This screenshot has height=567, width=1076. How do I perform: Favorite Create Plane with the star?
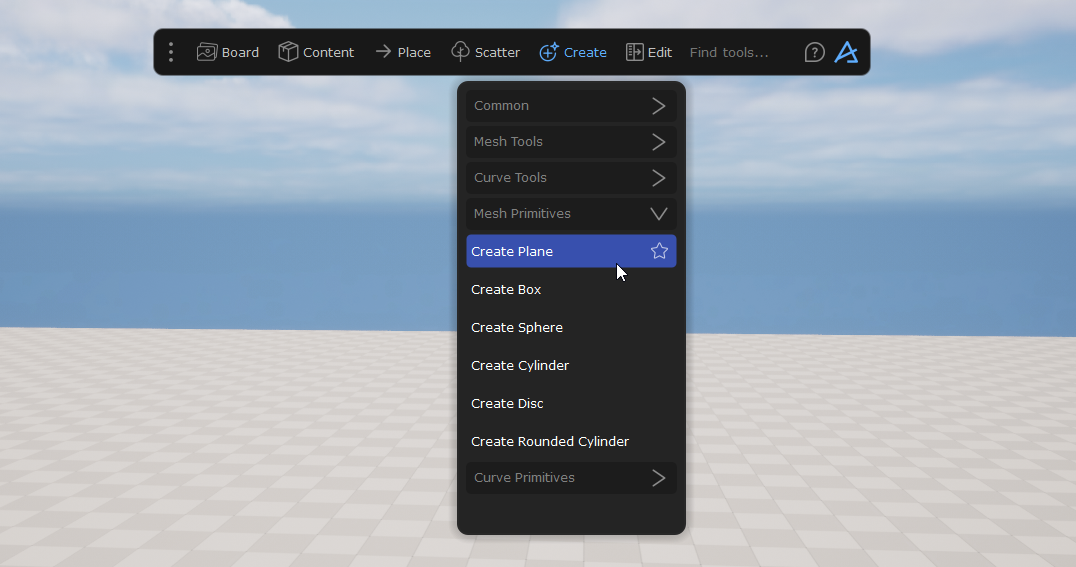[659, 251]
